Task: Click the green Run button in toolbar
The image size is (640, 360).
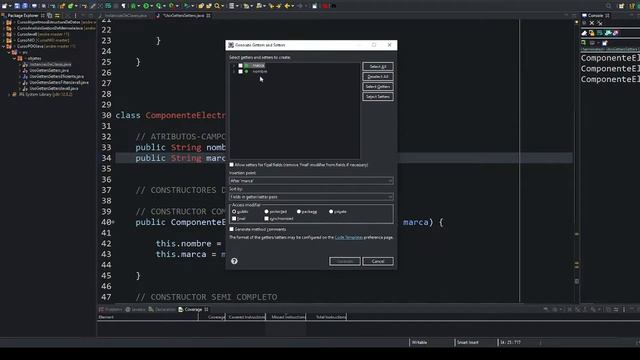Action: (x=146, y=6)
